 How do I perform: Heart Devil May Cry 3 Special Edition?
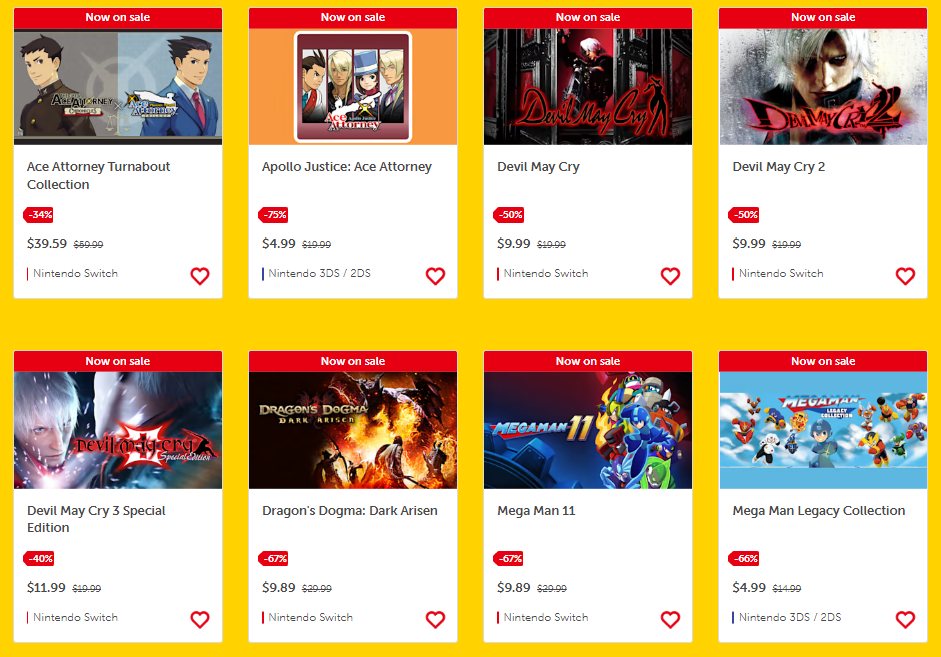(200, 620)
